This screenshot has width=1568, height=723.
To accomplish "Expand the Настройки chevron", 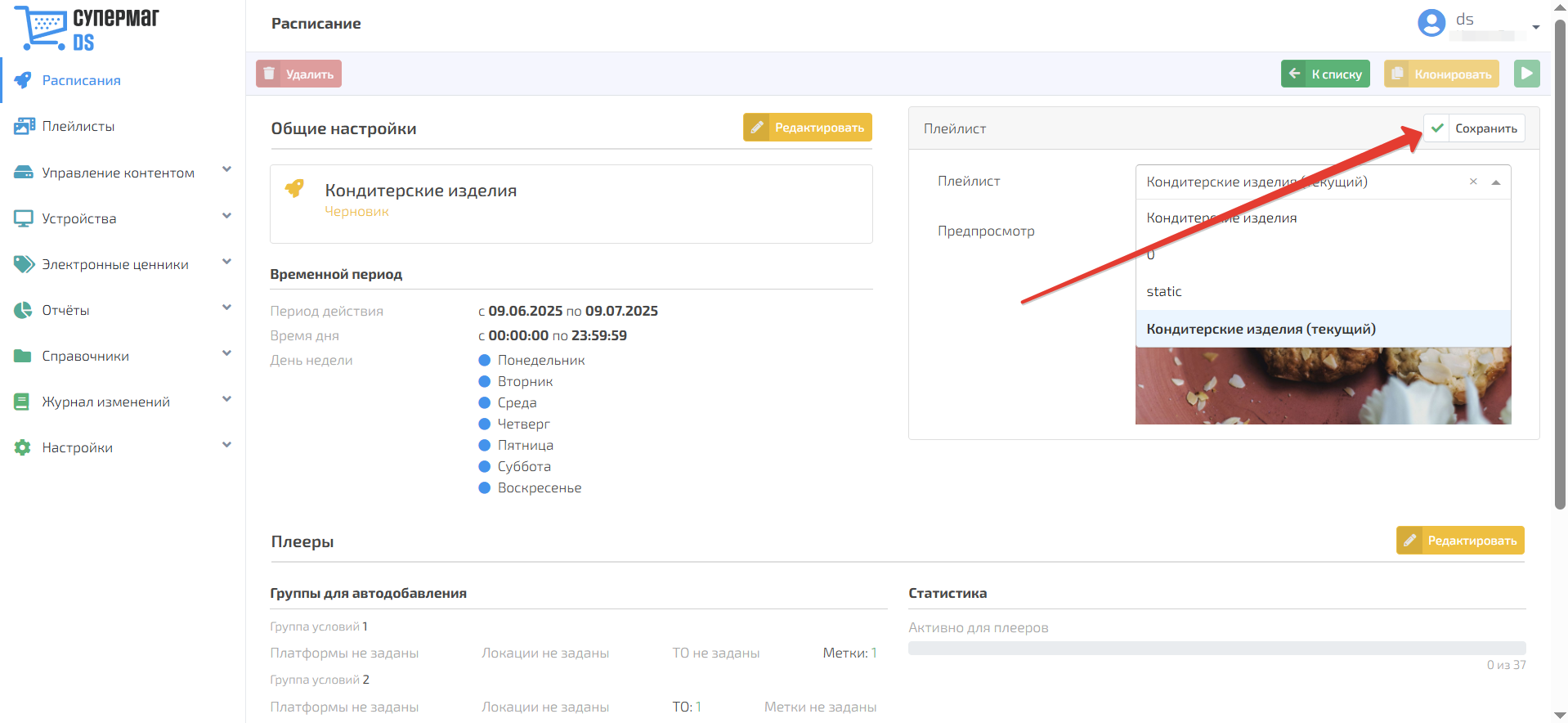I will click(226, 445).
